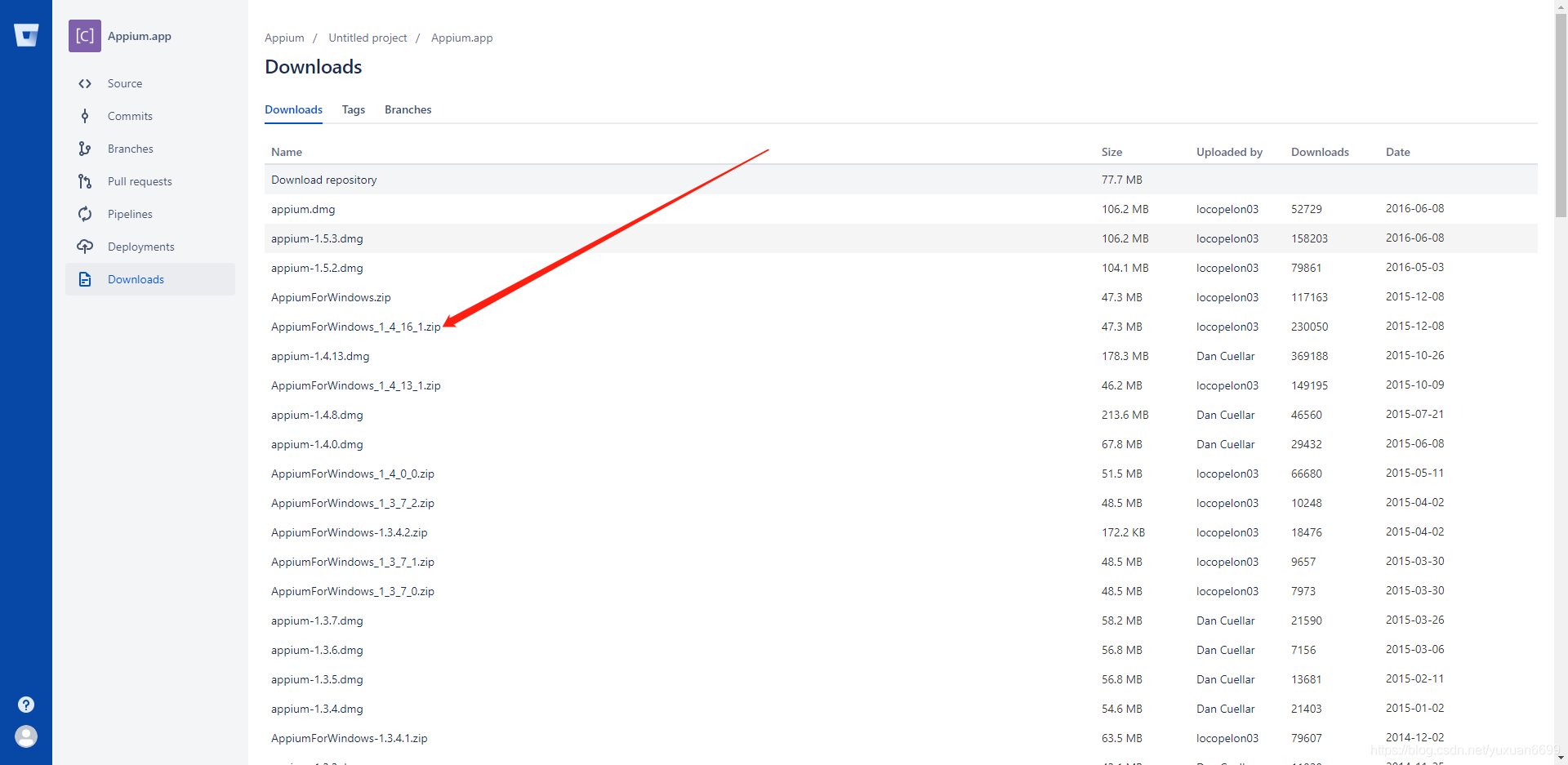This screenshot has height=765, width=1568.
Task: Download AppiumForWindows.zip
Action: pyautogui.click(x=331, y=297)
